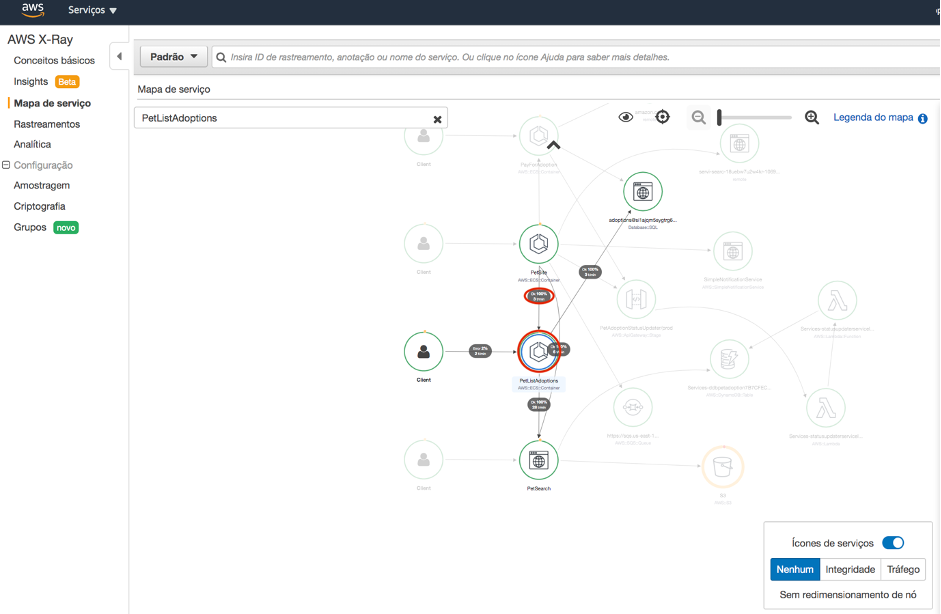Screen dimensions: 941x614
Task: Select the Tráfego sizing option
Action: click(x=903, y=569)
